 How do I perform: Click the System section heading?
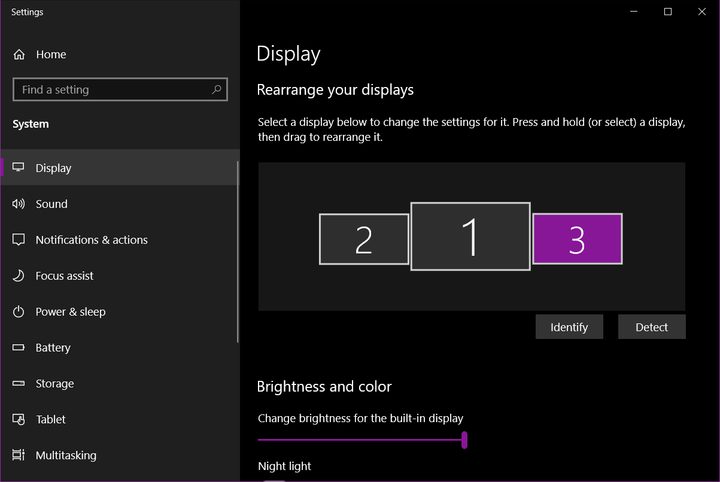31,124
